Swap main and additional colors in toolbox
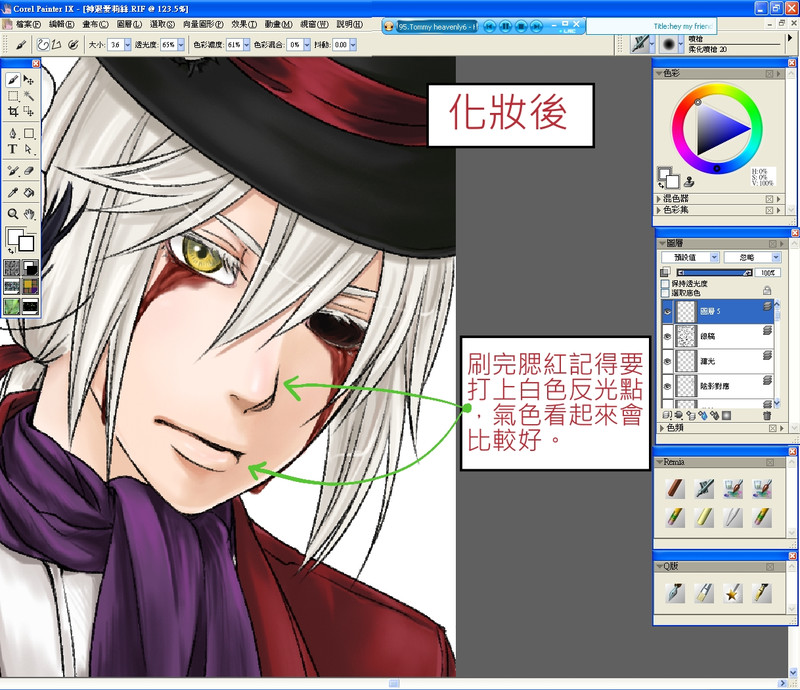The width and height of the screenshot is (800, 690). point(10,250)
